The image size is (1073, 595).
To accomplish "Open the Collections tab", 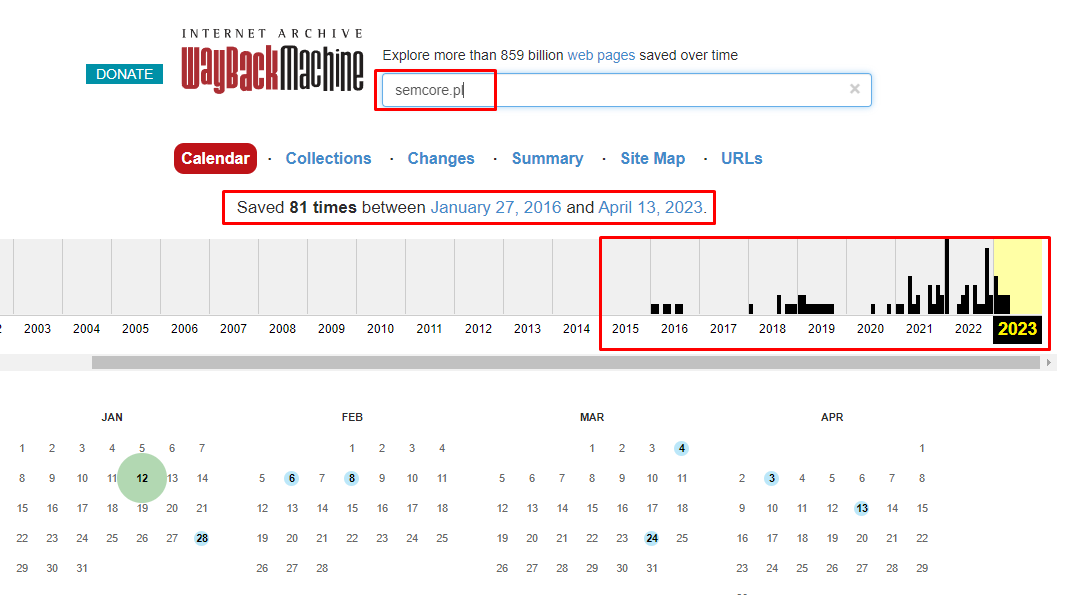I will pyautogui.click(x=328, y=158).
